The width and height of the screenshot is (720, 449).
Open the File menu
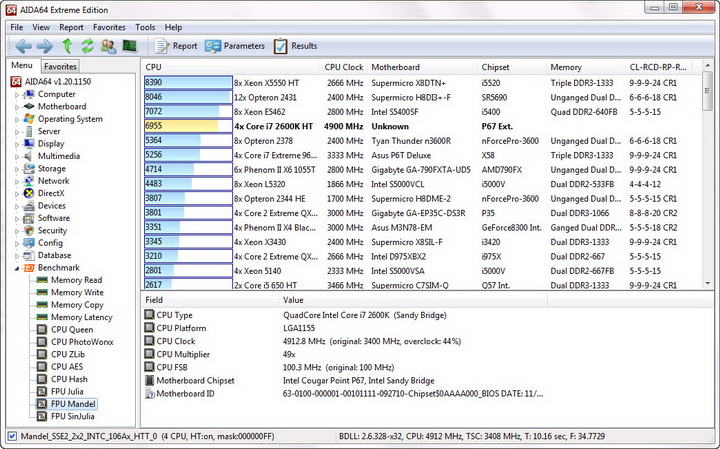(x=17, y=28)
